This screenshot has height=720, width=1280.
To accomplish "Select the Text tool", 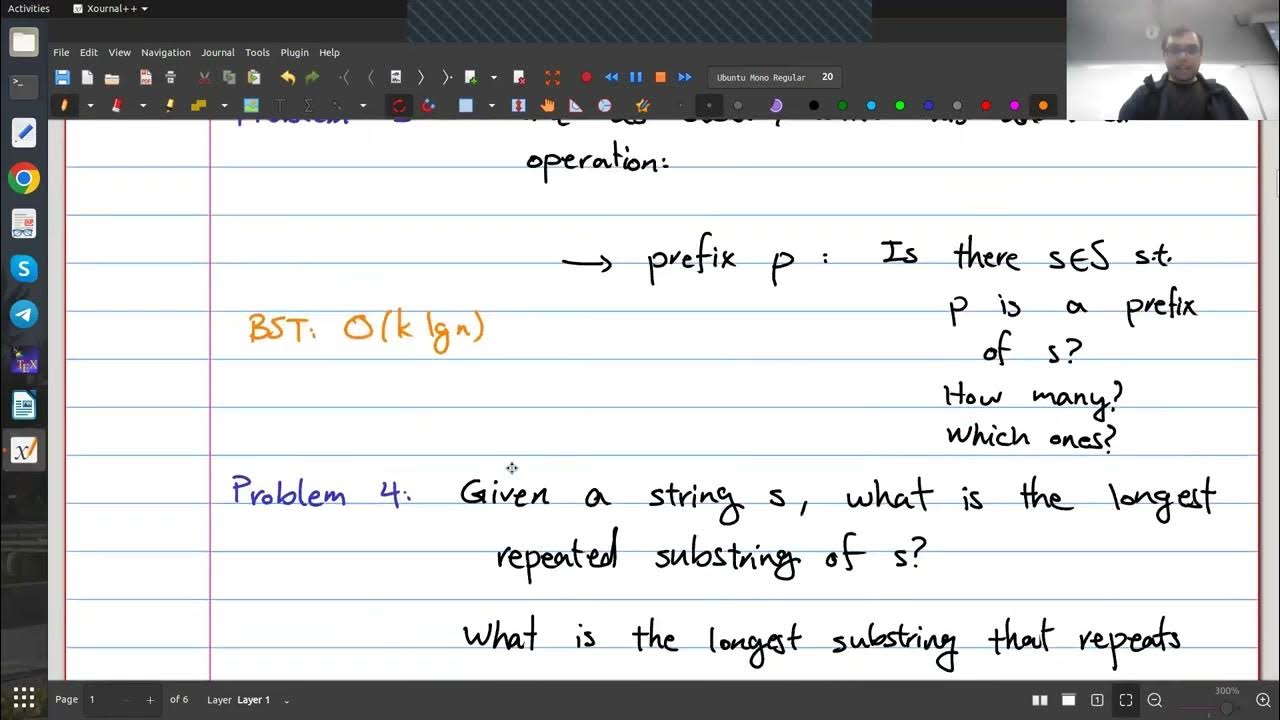I will coord(281,105).
